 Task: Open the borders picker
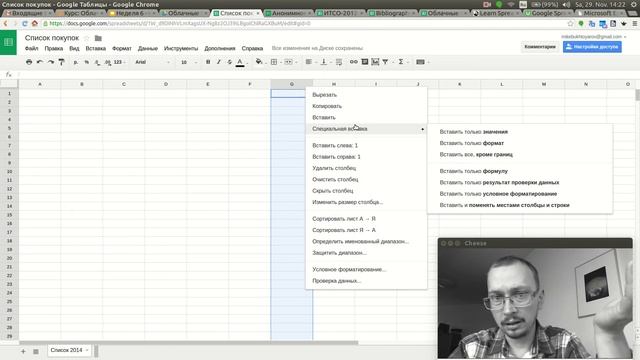coord(274,62)
